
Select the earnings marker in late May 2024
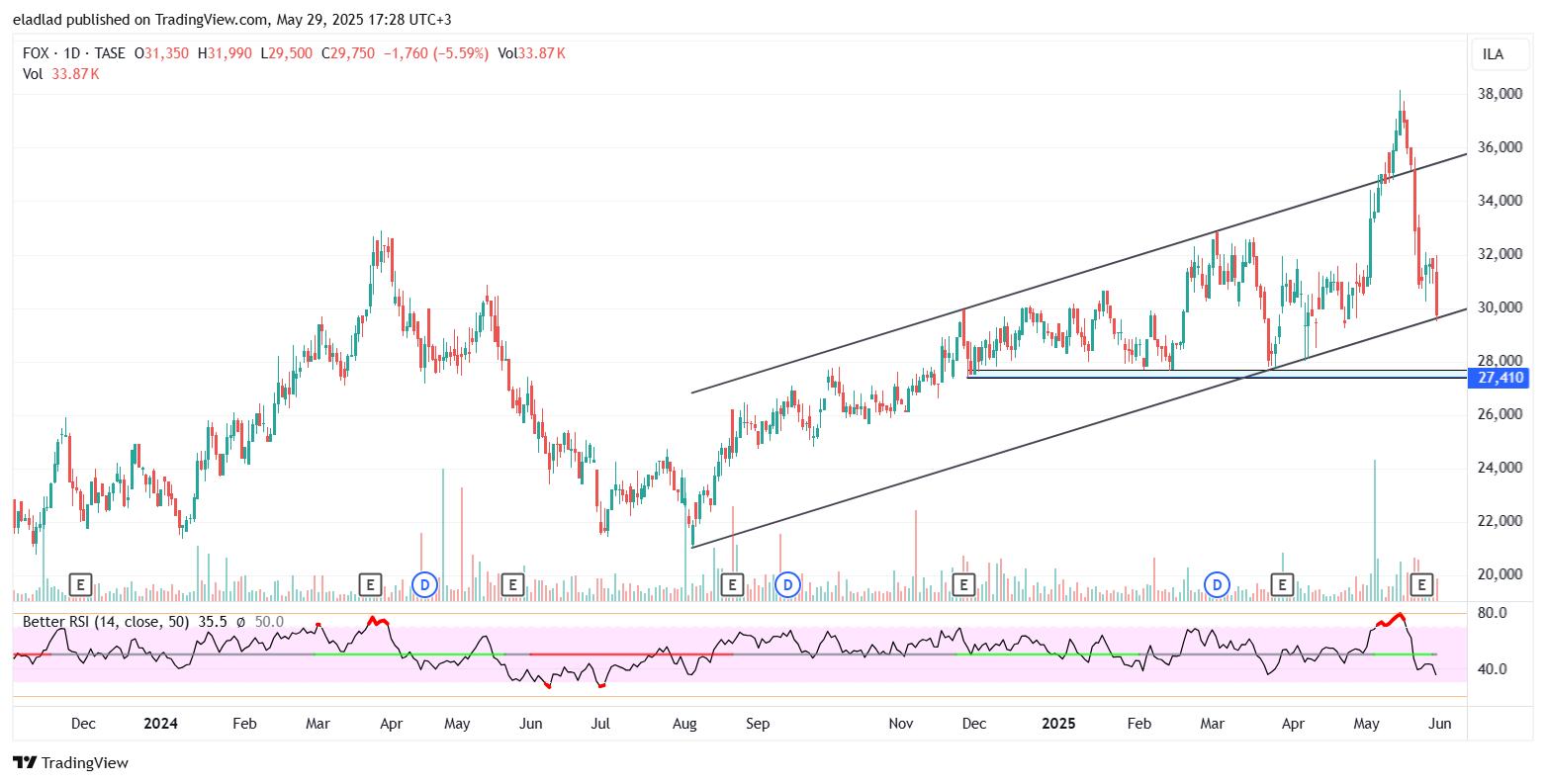512,584
